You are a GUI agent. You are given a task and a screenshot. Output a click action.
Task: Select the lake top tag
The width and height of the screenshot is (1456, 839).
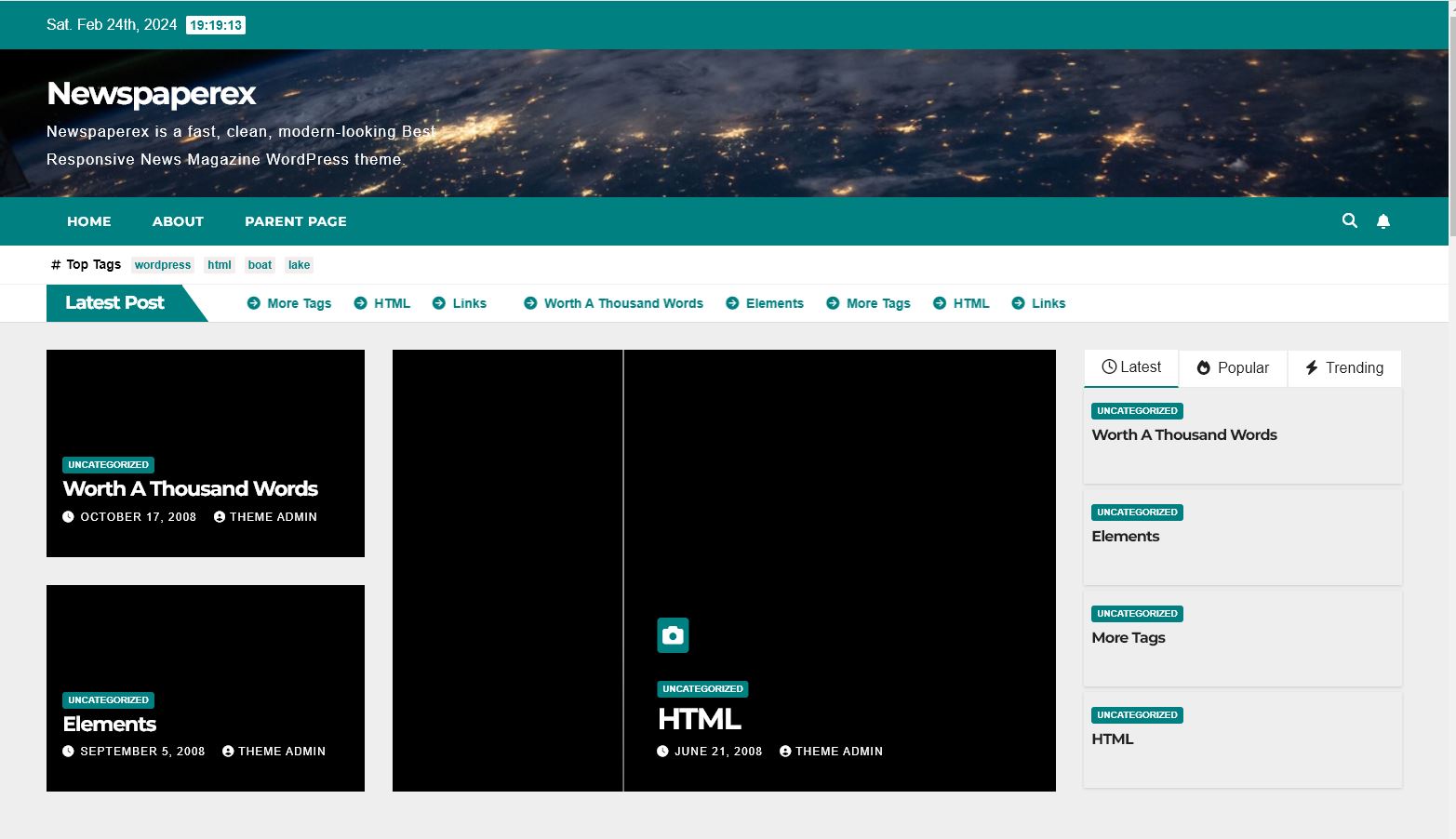click(x=299, y=265)
